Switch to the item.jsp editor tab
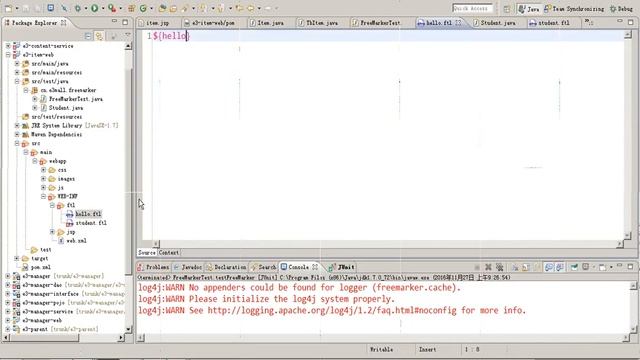The width and height of the screenshot is (640, 360). pyautogui.click(x=157, y=23)
